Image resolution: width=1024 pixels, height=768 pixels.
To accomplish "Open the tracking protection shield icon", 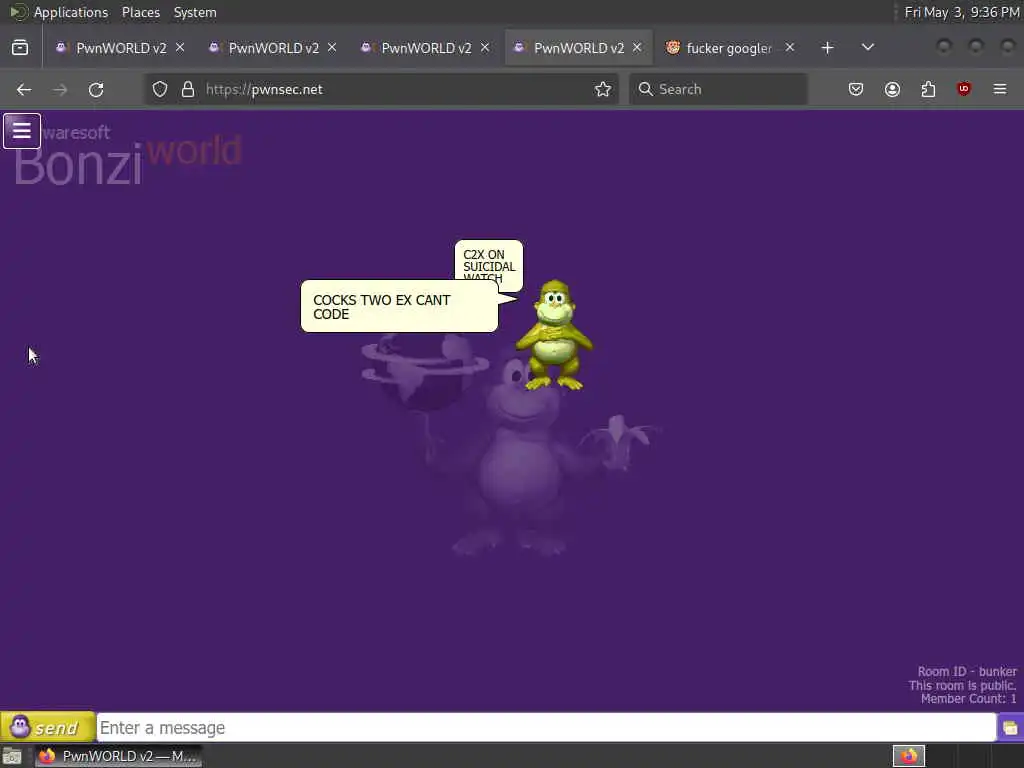I will point(160,89).
